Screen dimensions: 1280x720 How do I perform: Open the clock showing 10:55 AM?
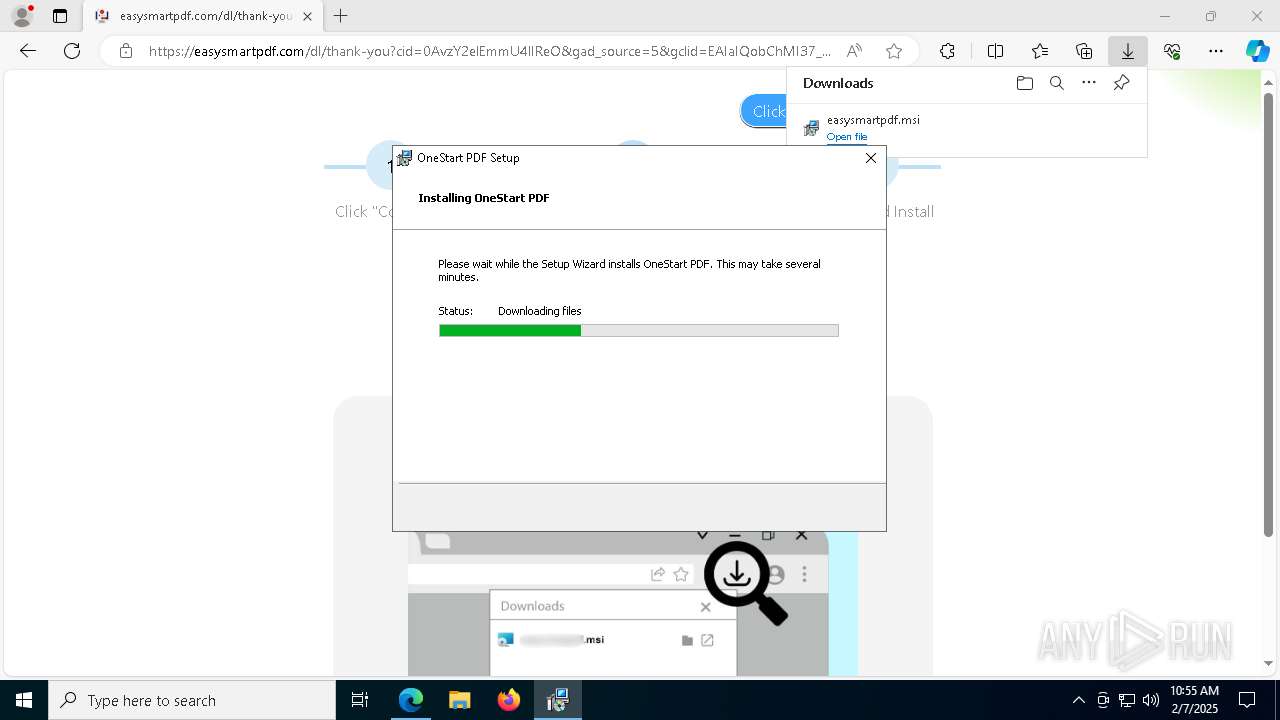[x=1194, y=700]
